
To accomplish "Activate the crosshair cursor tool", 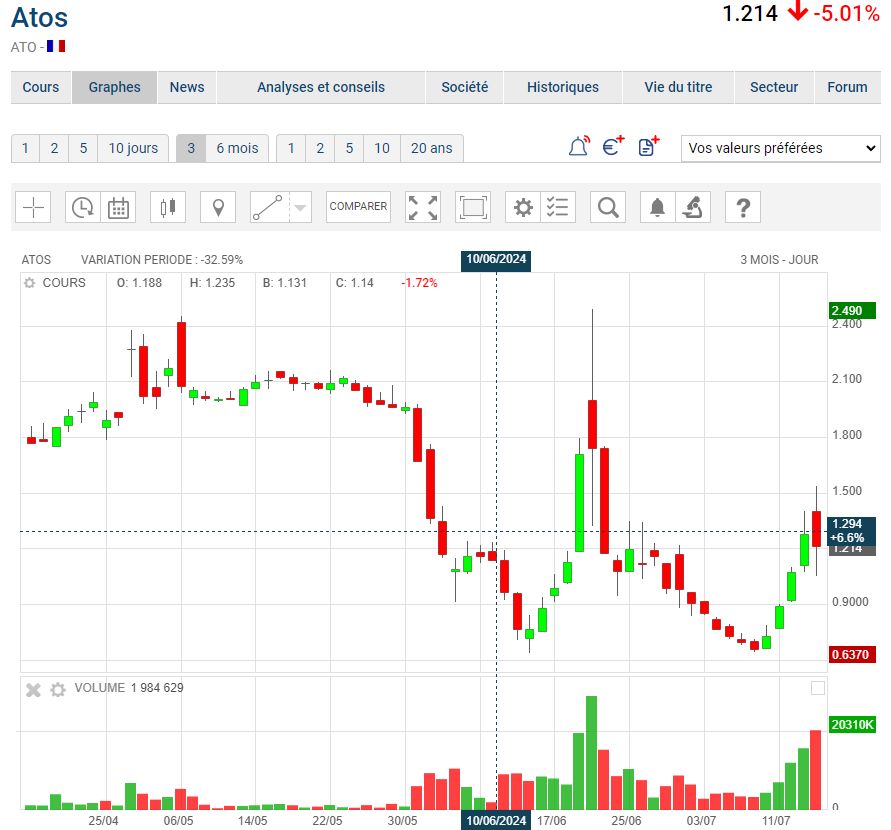I will click(x=34, y=207).
